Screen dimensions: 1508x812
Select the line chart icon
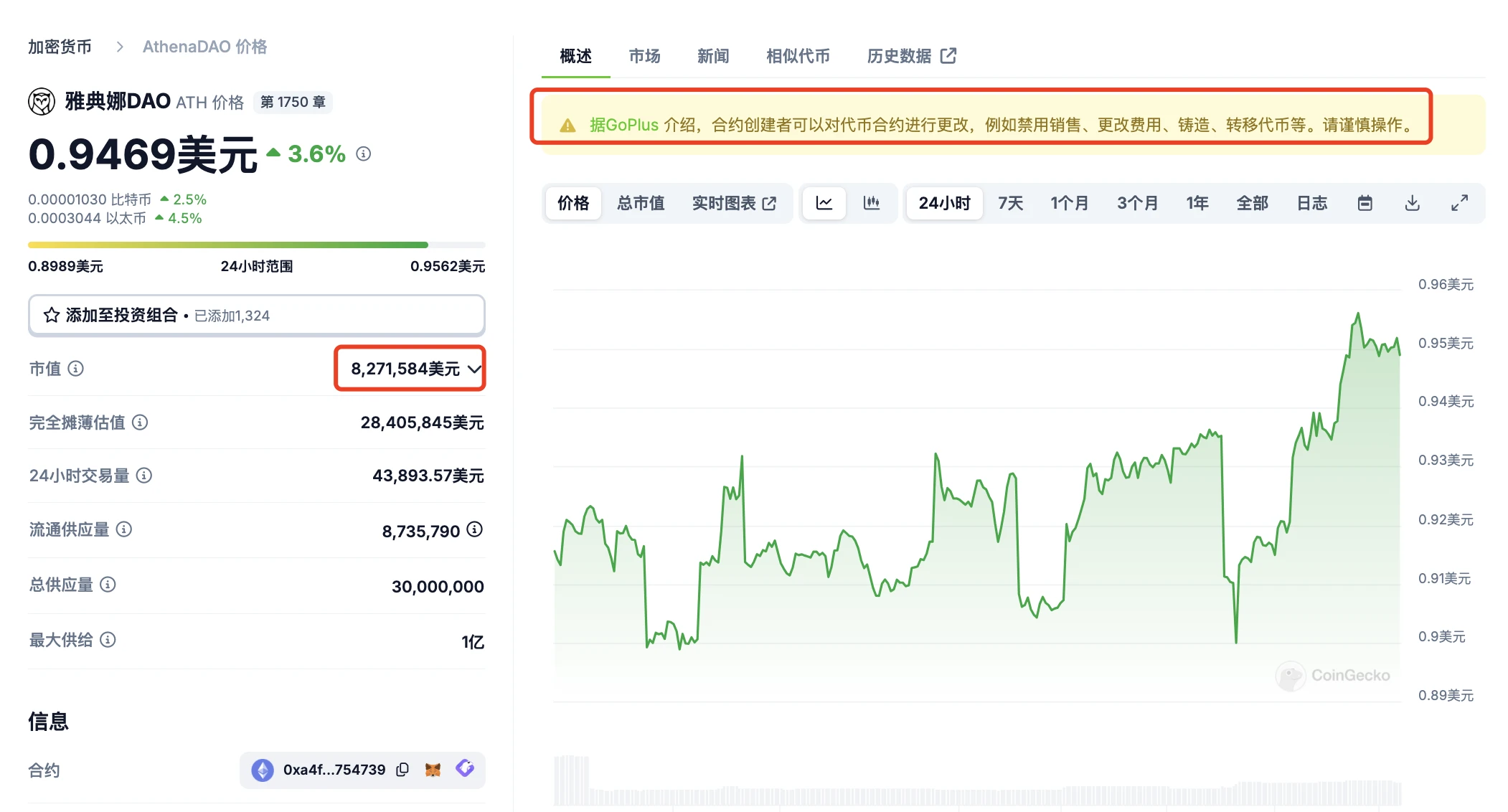(824, 203)
